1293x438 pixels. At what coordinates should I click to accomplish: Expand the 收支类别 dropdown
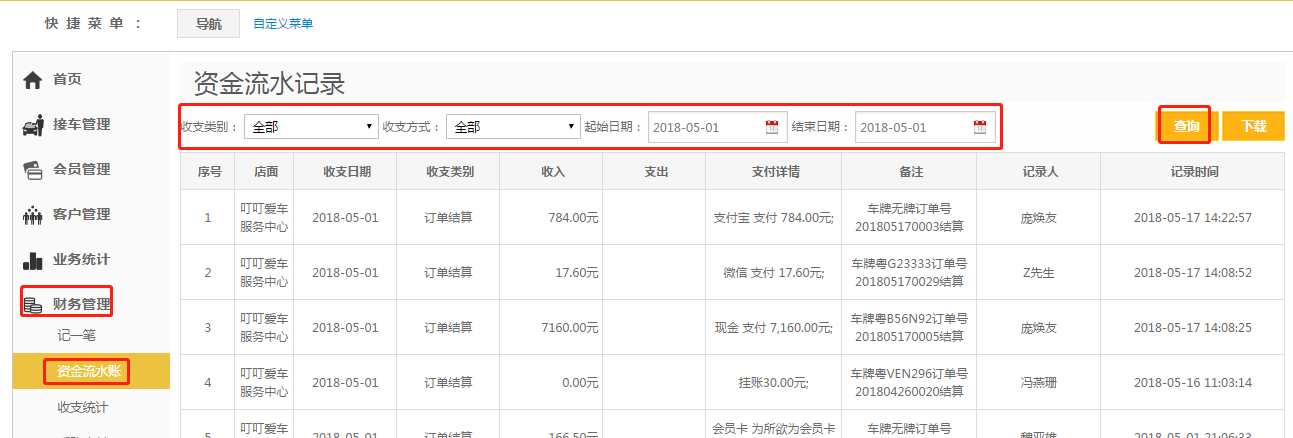309,127
